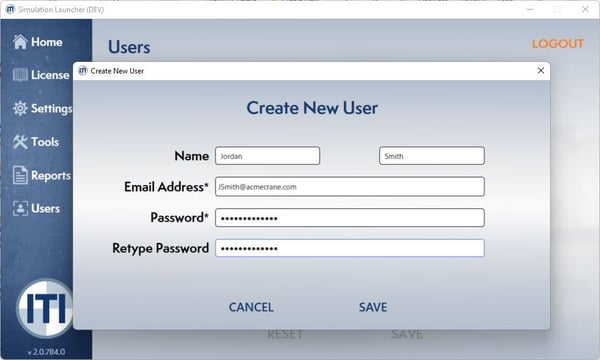
Task: Close the Create New User dialog
Action: [541, 71]
